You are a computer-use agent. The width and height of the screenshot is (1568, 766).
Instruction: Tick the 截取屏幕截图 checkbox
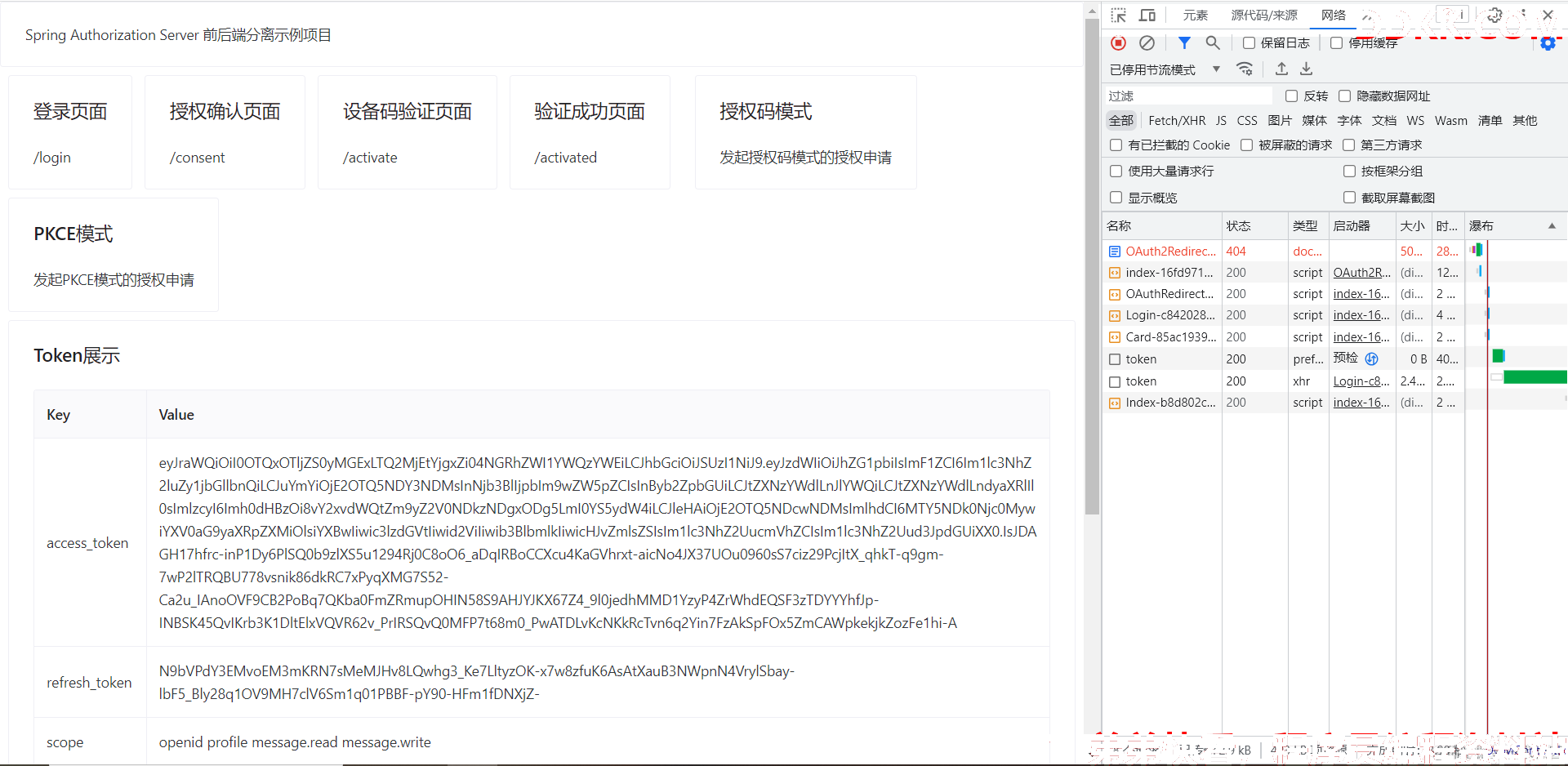click(x=1349, y=198)
